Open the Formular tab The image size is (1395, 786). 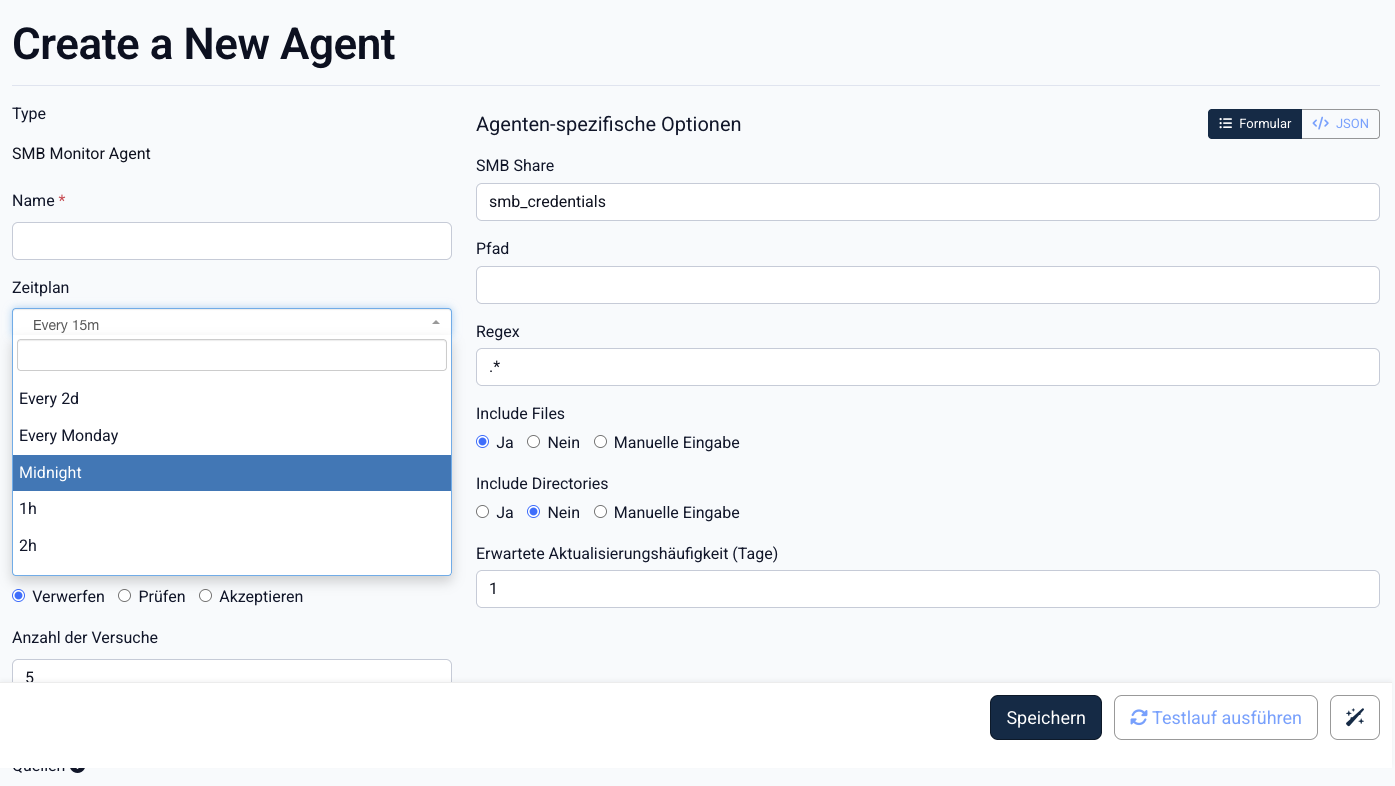point(1255,123)
